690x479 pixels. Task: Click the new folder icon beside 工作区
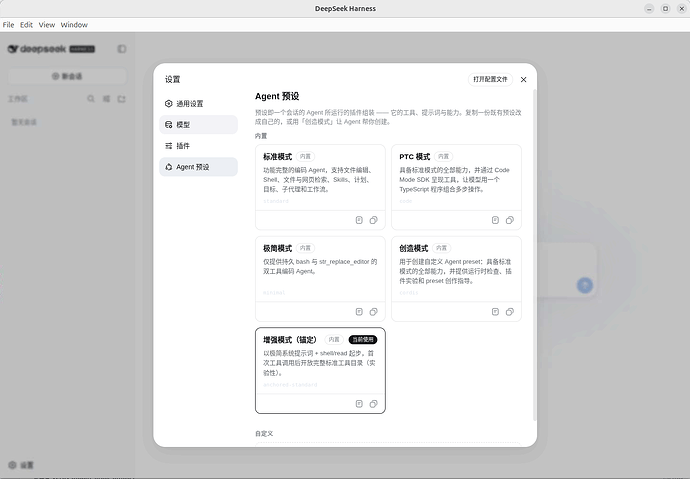pos(121,99)
